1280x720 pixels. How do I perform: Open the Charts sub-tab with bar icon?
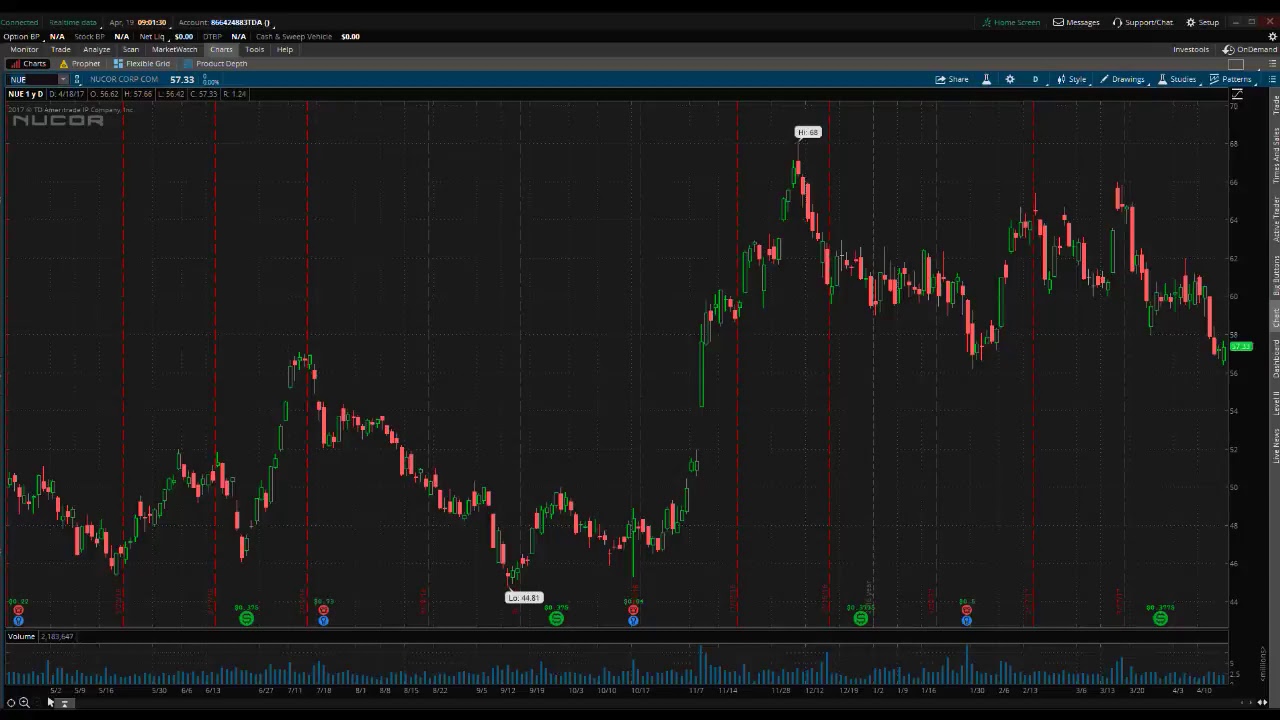pos(28,63)
